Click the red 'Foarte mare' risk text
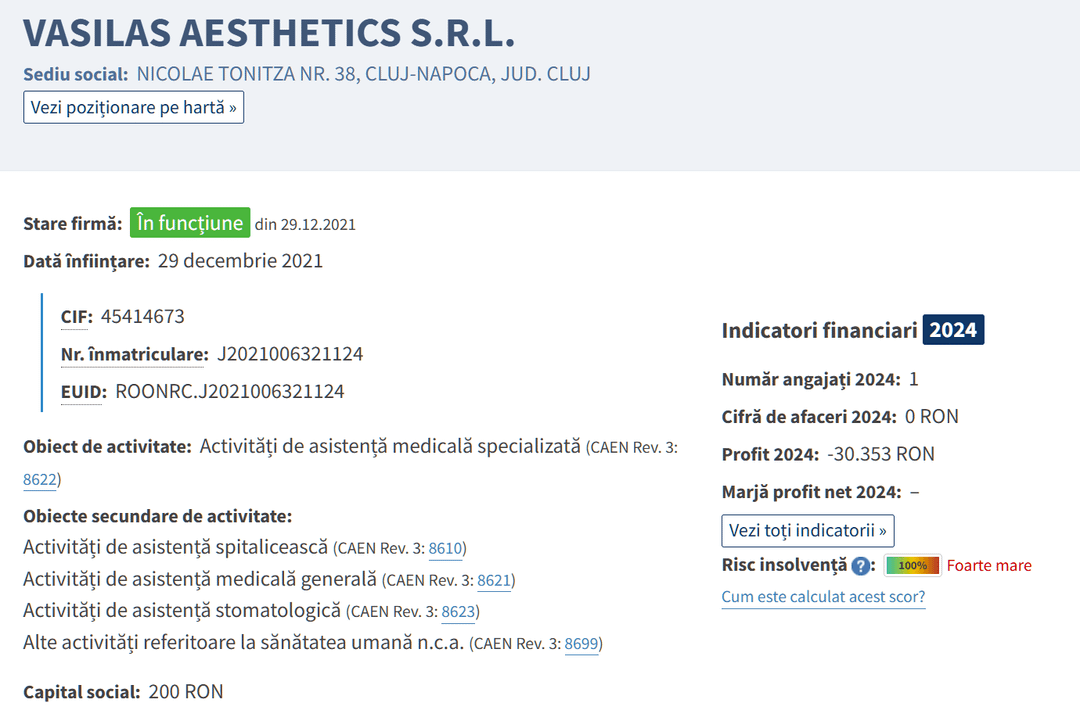The image size is (1080, 728). pyautogui.click(x=988, y=566)
